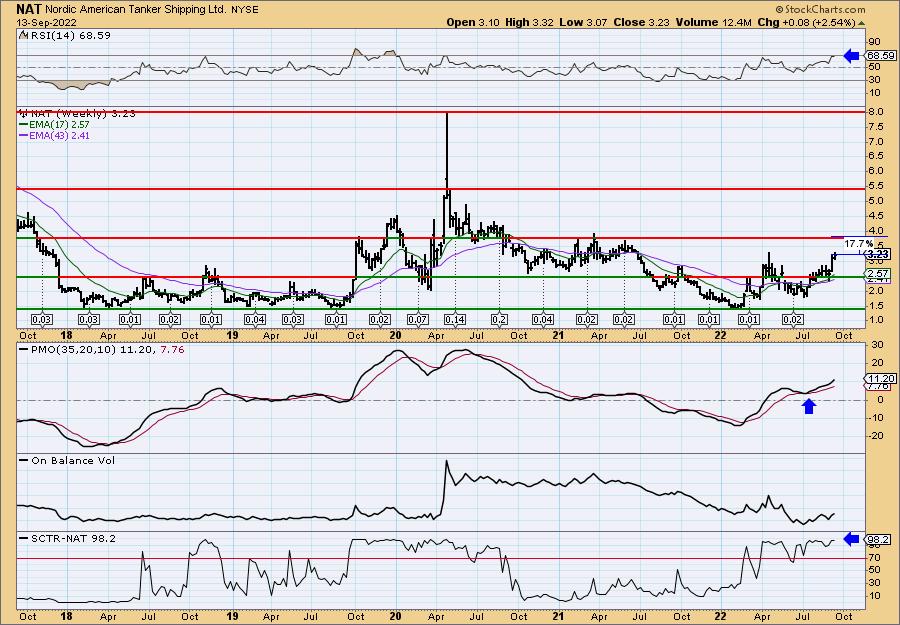
Task: Click the Nordic American Tanker Shipping Ltd. name
Action: coord(135,10)
